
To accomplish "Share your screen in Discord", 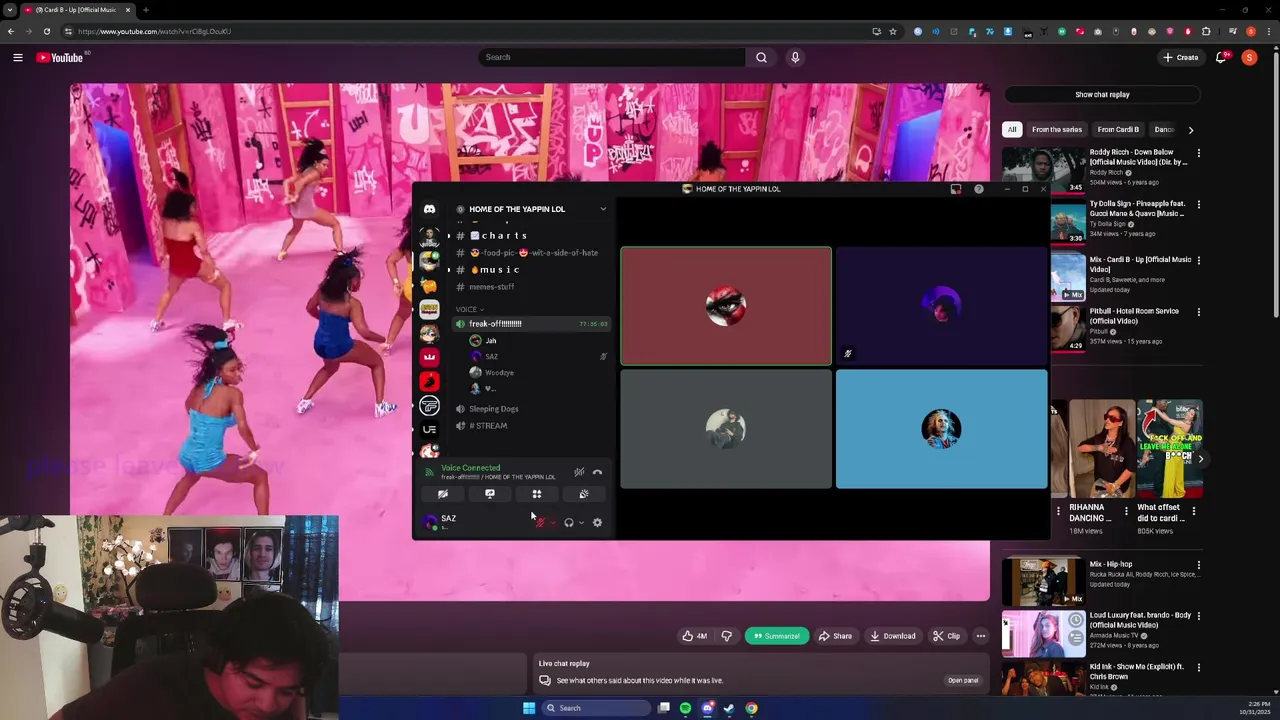I will (490, 494).
